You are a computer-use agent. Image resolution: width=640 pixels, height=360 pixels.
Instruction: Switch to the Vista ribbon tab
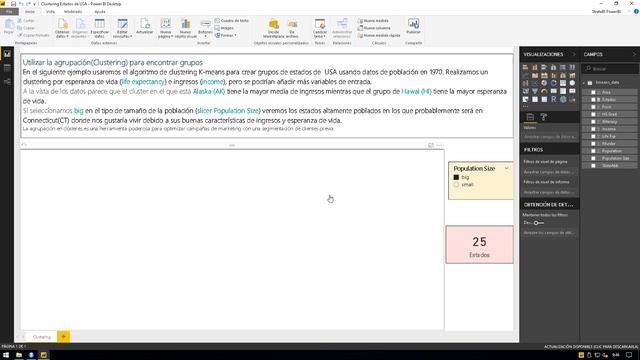(50, 11)
